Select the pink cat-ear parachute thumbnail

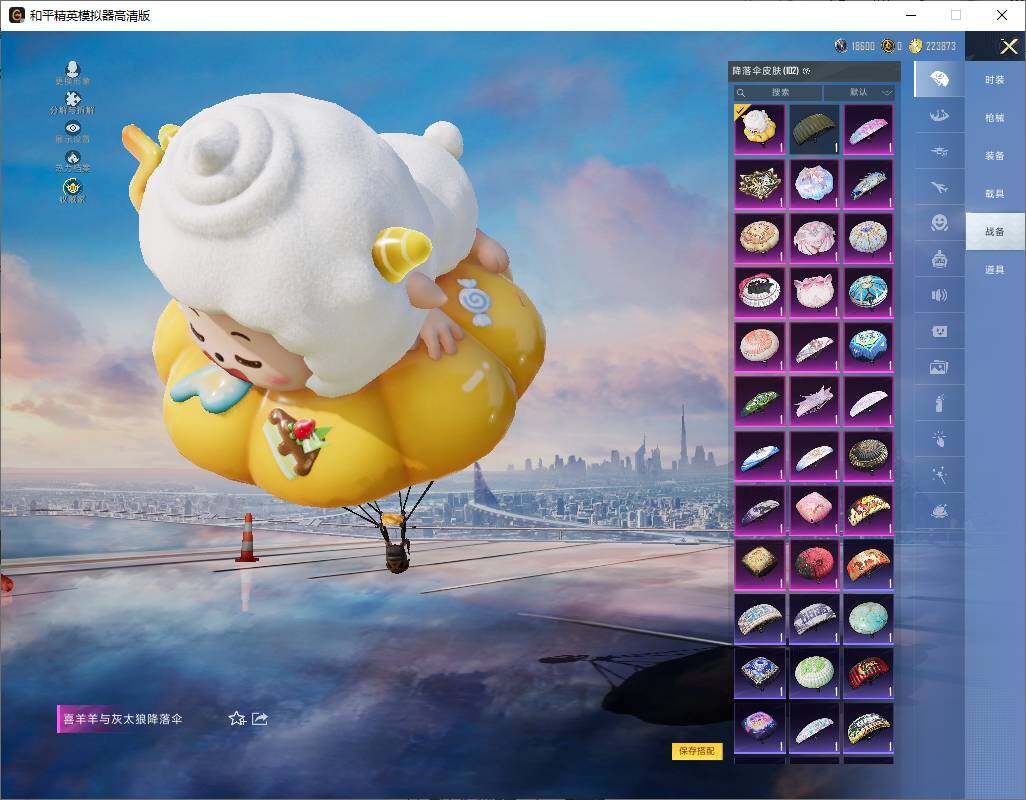pos(814,292)
